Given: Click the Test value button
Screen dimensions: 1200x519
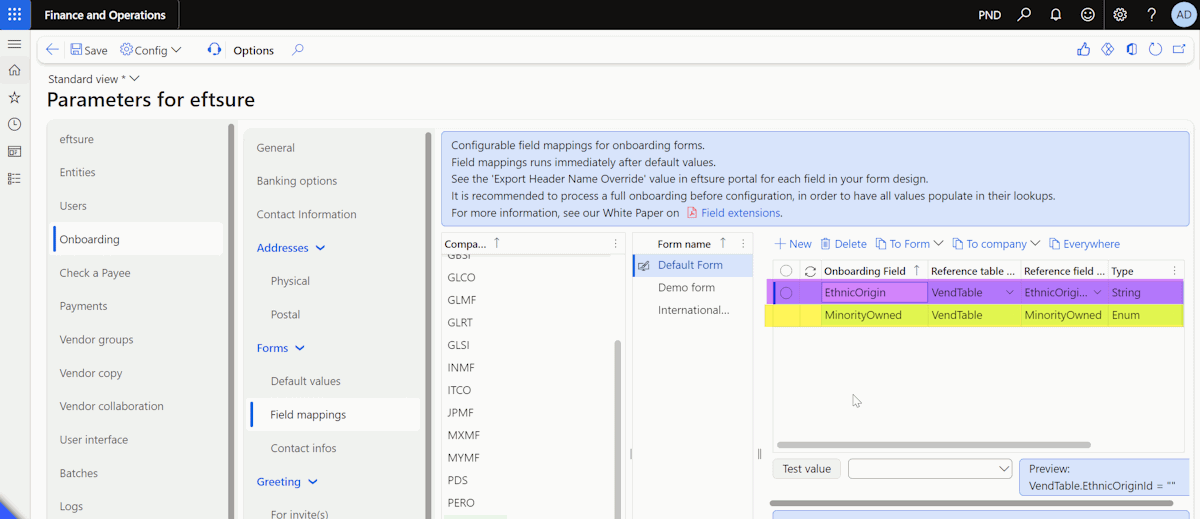Looking at the screenshot, I should (806, 469).
